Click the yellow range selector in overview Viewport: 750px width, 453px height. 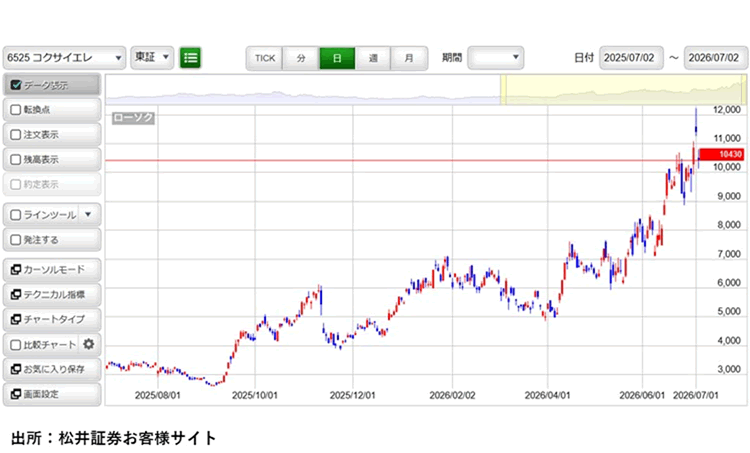623,89
